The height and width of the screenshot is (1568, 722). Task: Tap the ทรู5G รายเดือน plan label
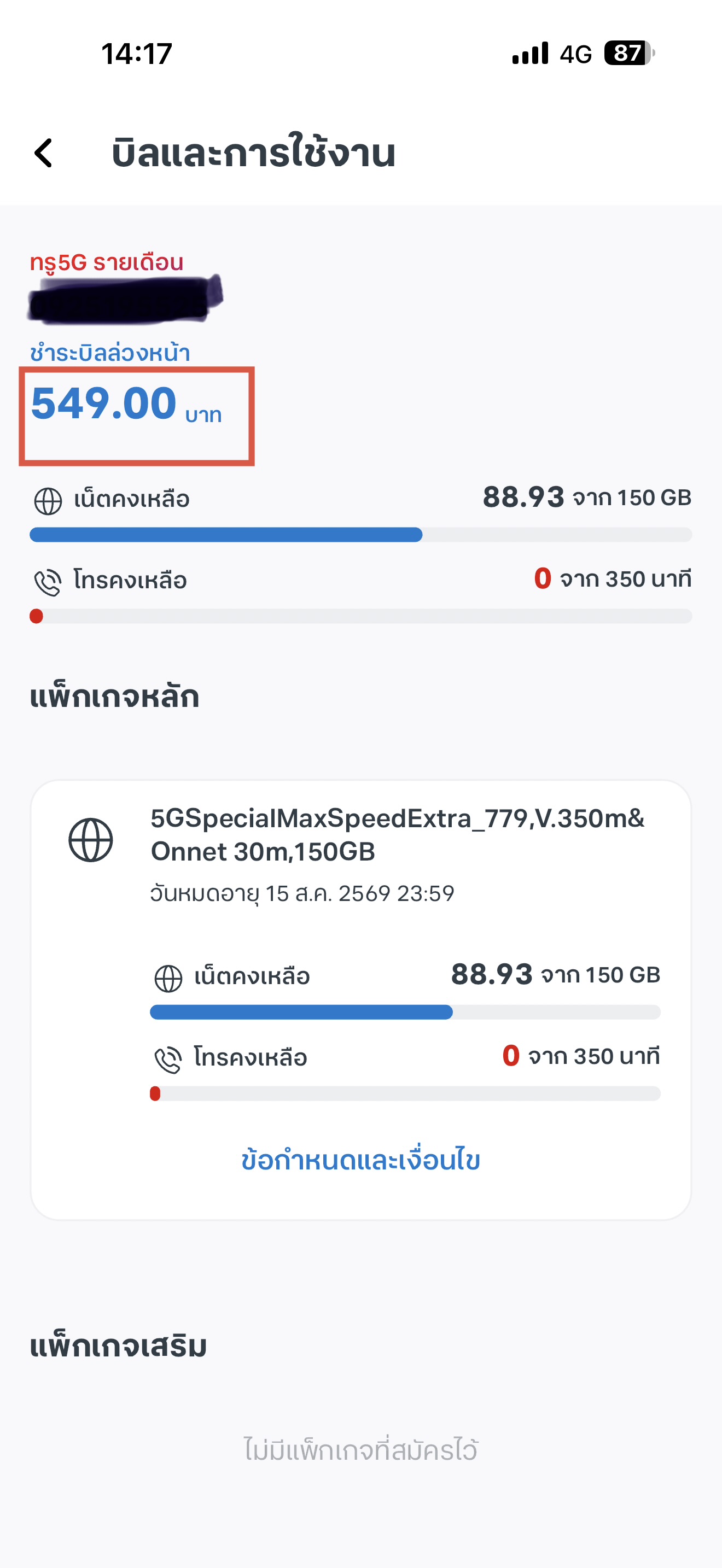pyautogui.click(x=107, y=262)
